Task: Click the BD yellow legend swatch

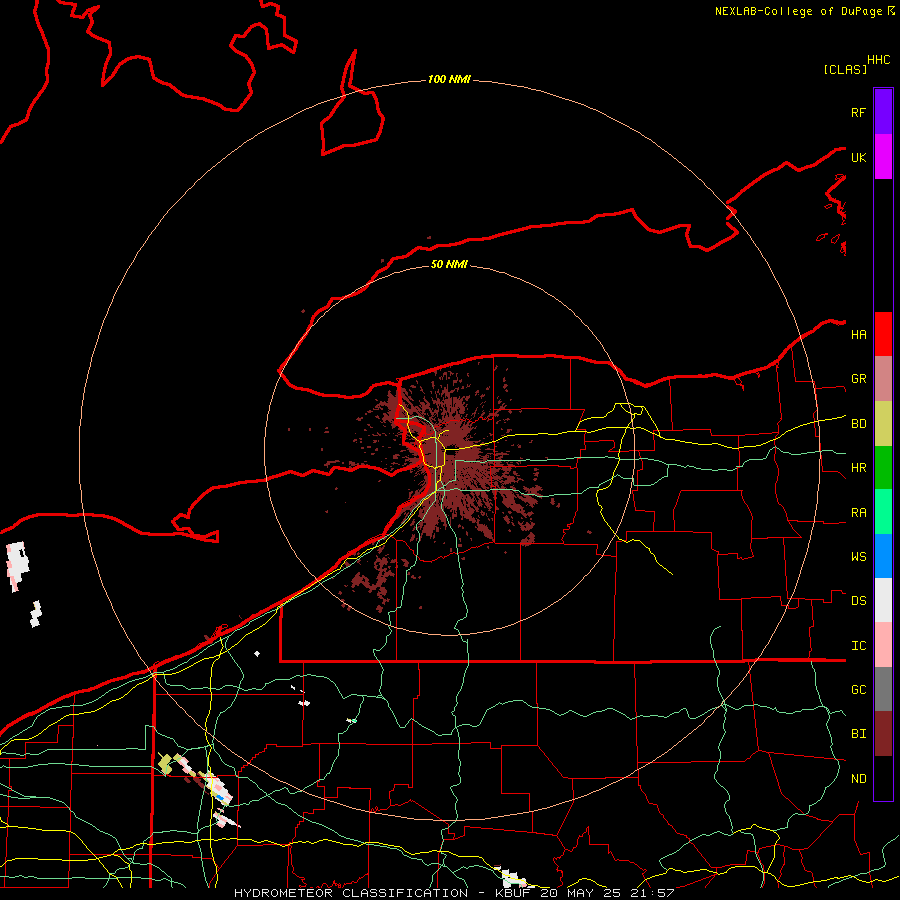Action: [883, 424]
